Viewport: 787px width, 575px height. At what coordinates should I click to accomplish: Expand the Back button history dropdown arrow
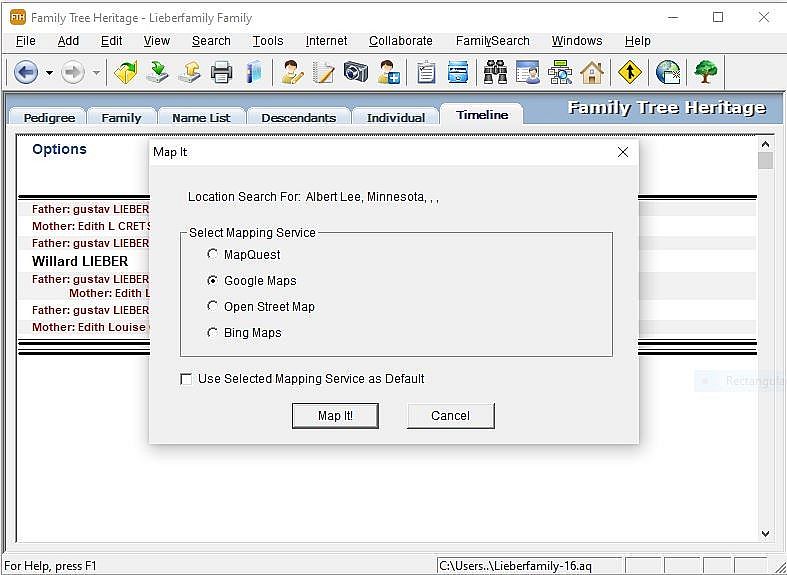coord(49,72)
